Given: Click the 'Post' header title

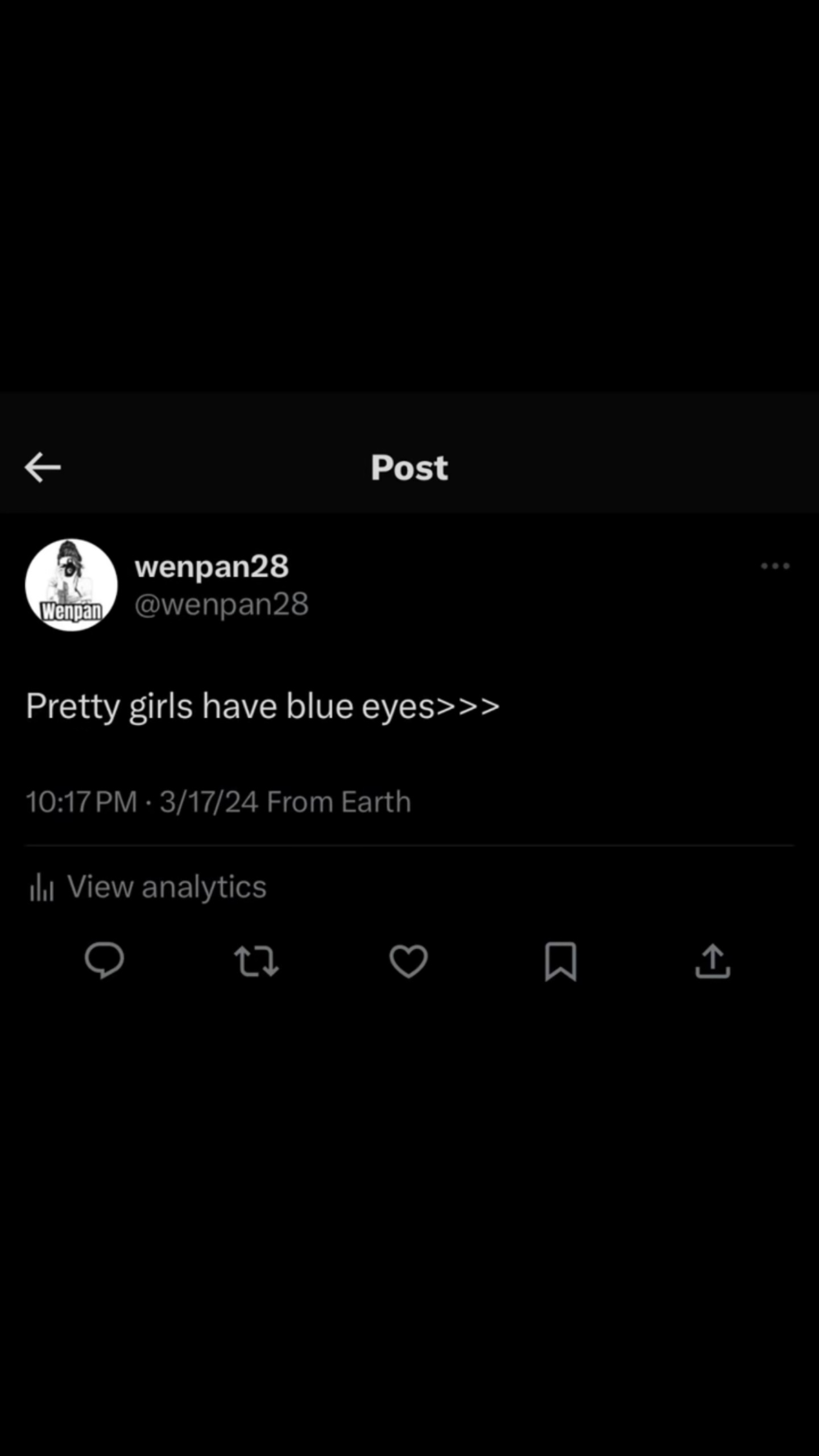Looking at the screenshot, I should (x=409, y=468).
